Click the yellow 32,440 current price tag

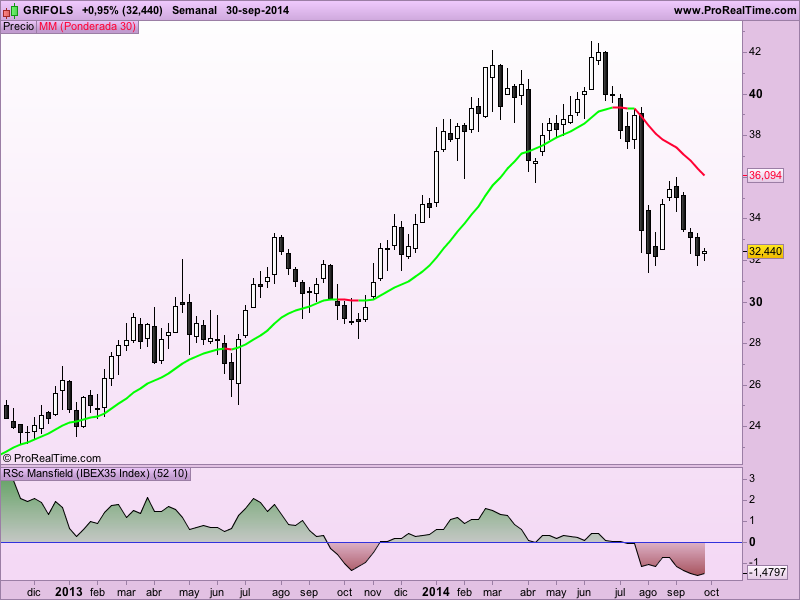tap(765, 251)
